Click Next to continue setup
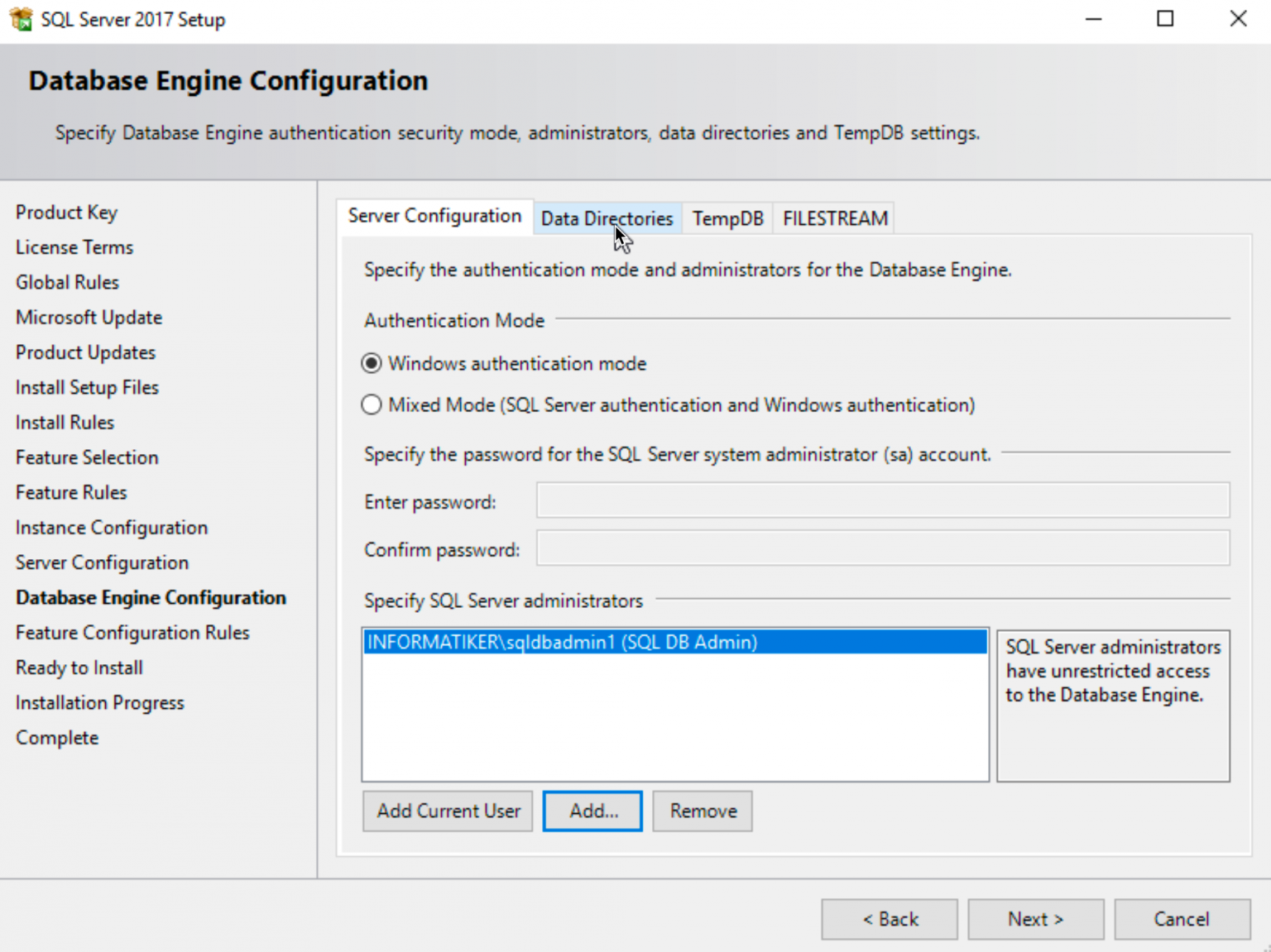This screenshot has width=1271, height=952. coord(1035,919)
